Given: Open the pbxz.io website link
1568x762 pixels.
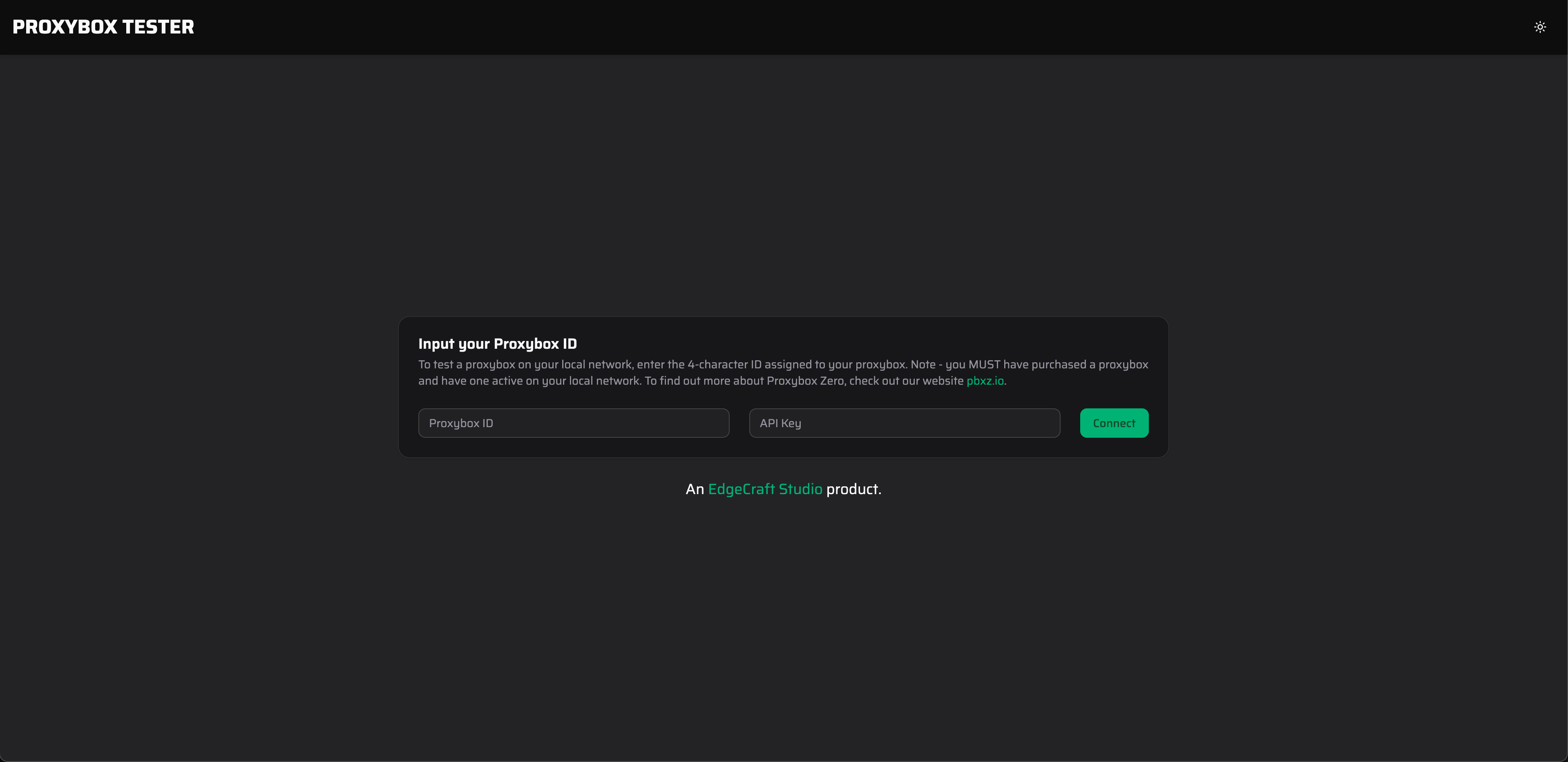Looking at the screenshot, I should tap(985, 381).
